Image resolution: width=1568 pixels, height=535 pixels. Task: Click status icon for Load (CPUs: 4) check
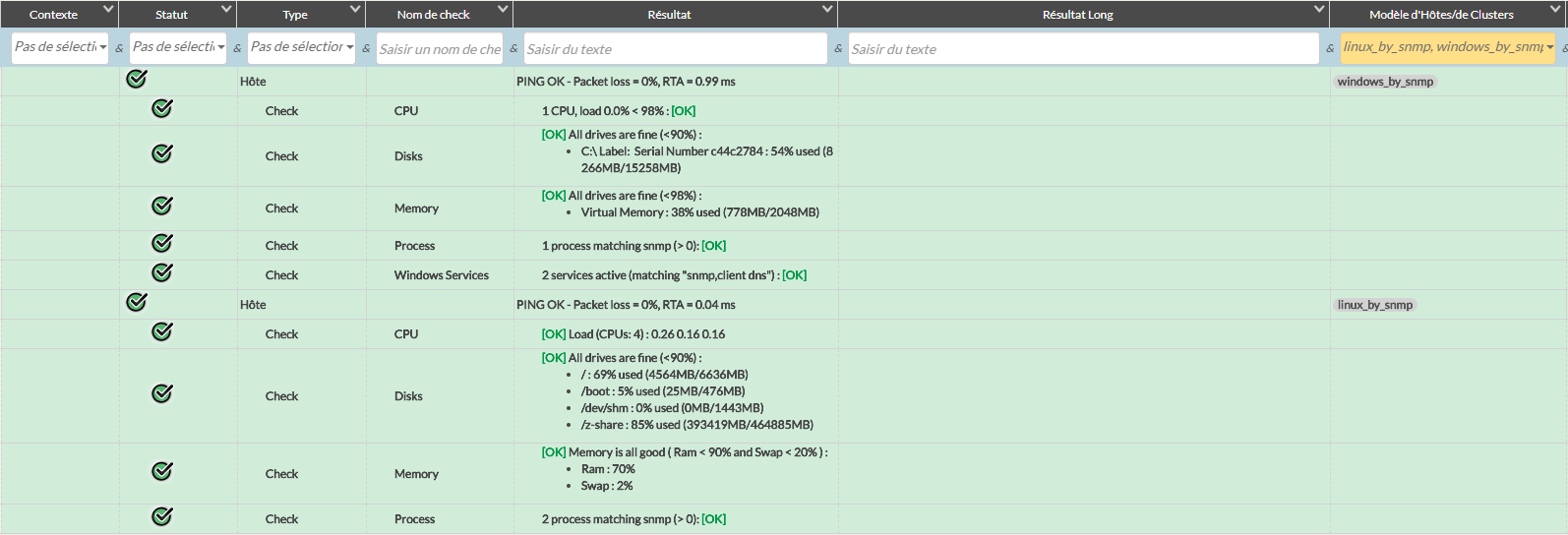point(162,331)
